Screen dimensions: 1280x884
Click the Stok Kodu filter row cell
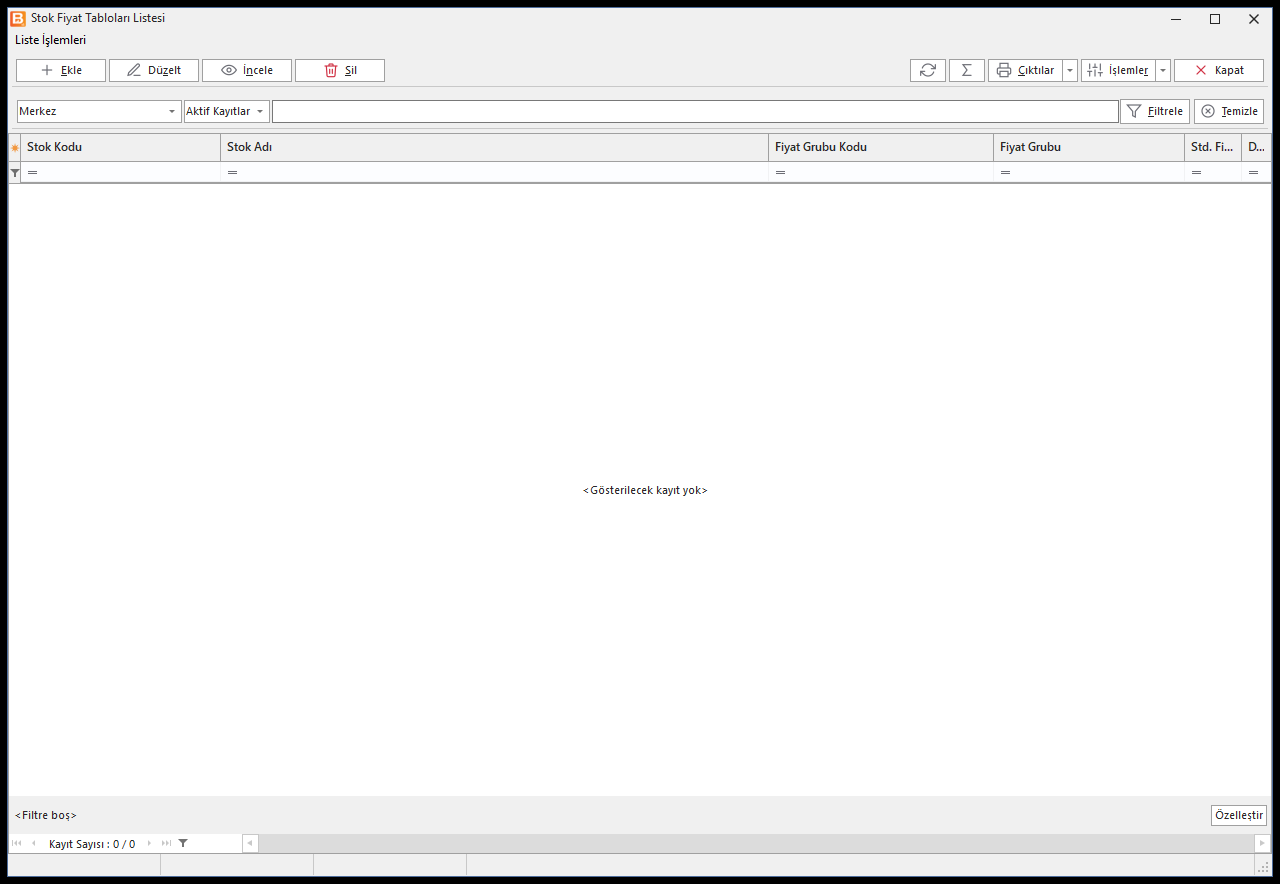click(x=120, y=172)
